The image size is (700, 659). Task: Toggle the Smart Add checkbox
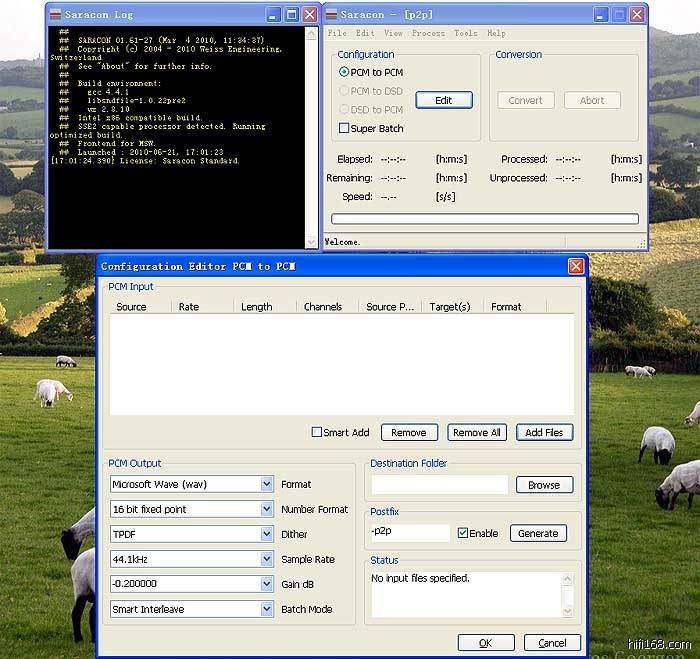point(317,432)
